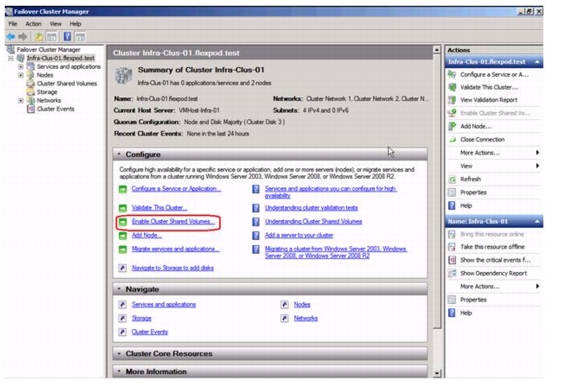Click the Refresh action icon
This screenshot has width=576, height=384.
[x=452, y=179]
